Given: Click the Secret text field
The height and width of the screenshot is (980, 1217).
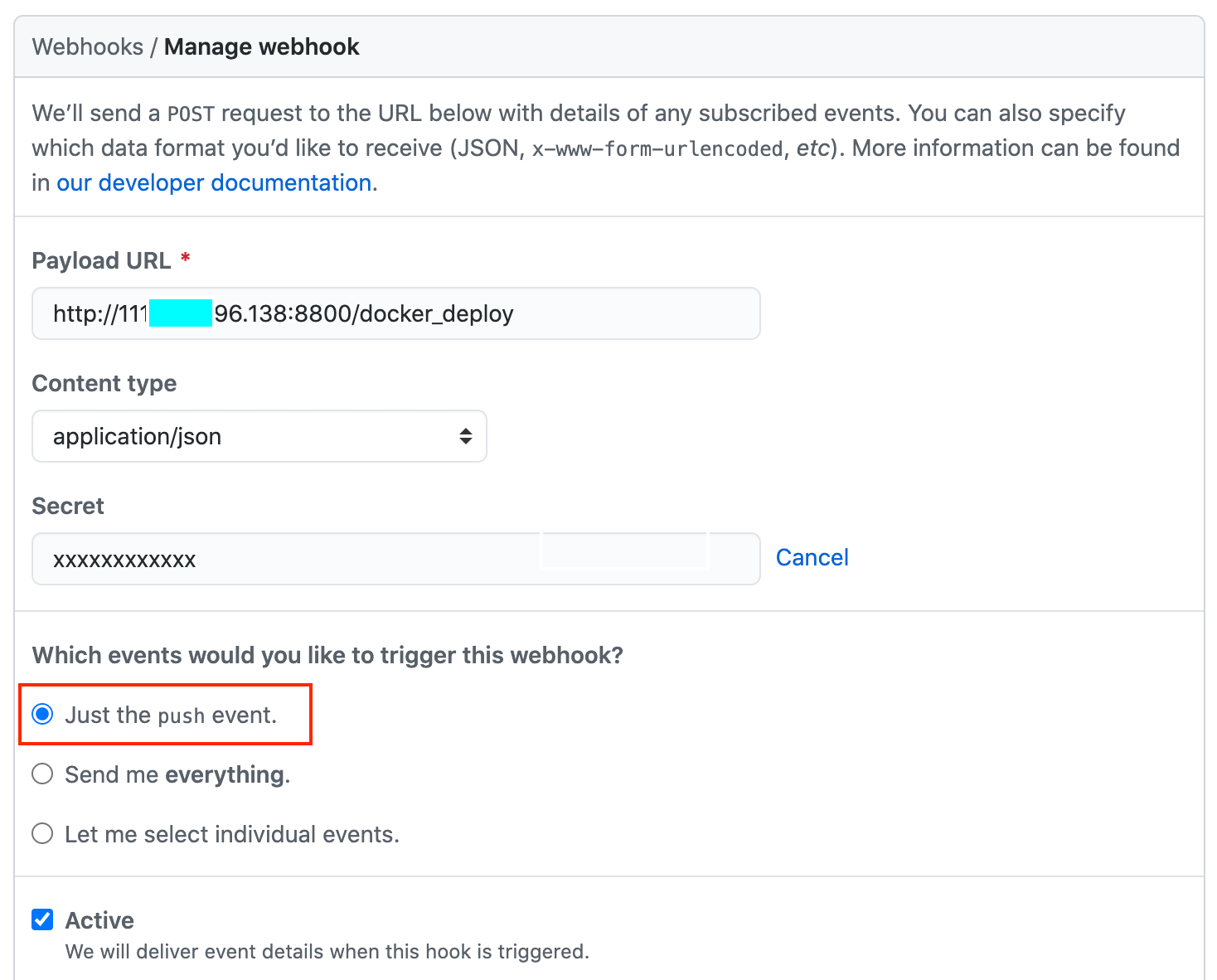Looking at the screenshot, I should point(290,559).
